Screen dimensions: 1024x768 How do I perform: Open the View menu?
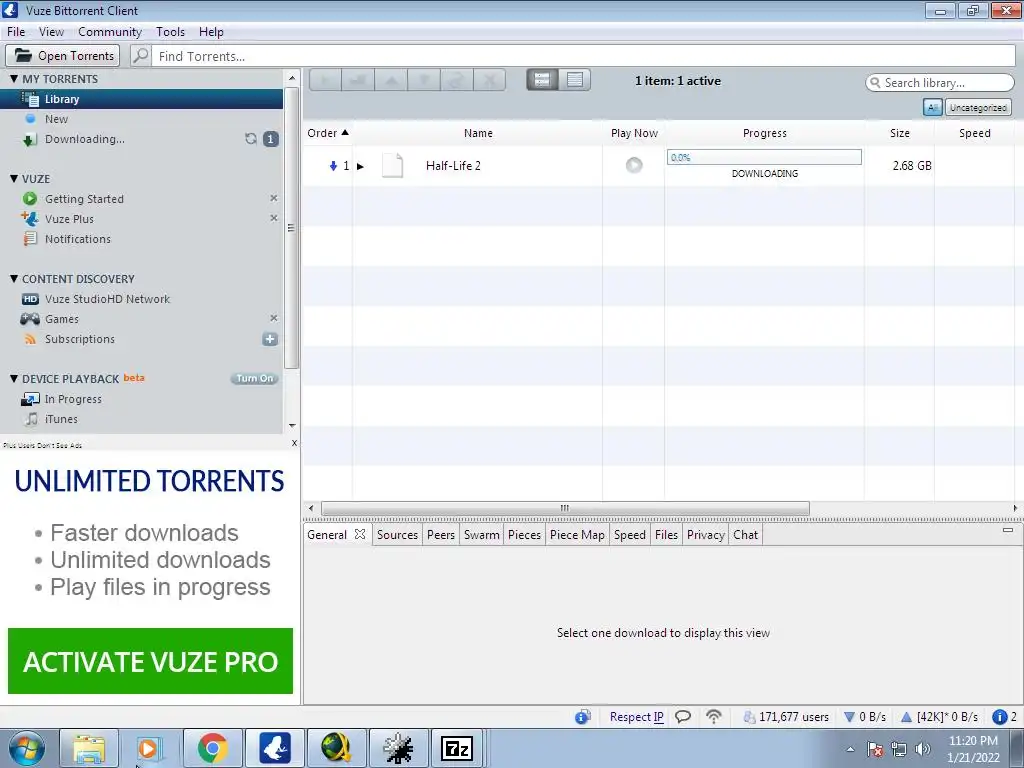[x=51, y=32]
